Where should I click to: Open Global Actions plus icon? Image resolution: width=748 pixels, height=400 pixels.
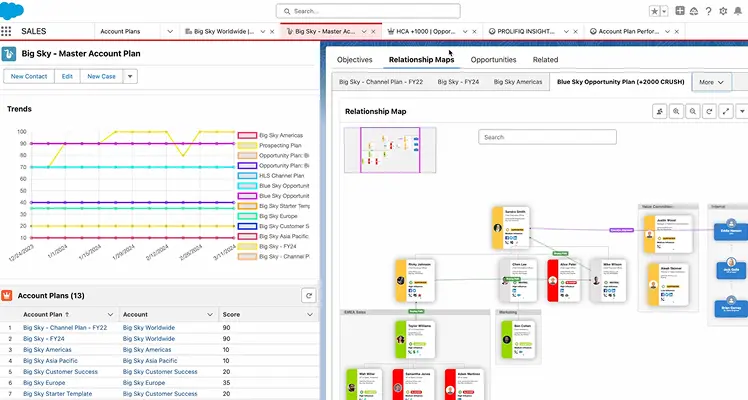pyautogui.click(x=680, y=10)
